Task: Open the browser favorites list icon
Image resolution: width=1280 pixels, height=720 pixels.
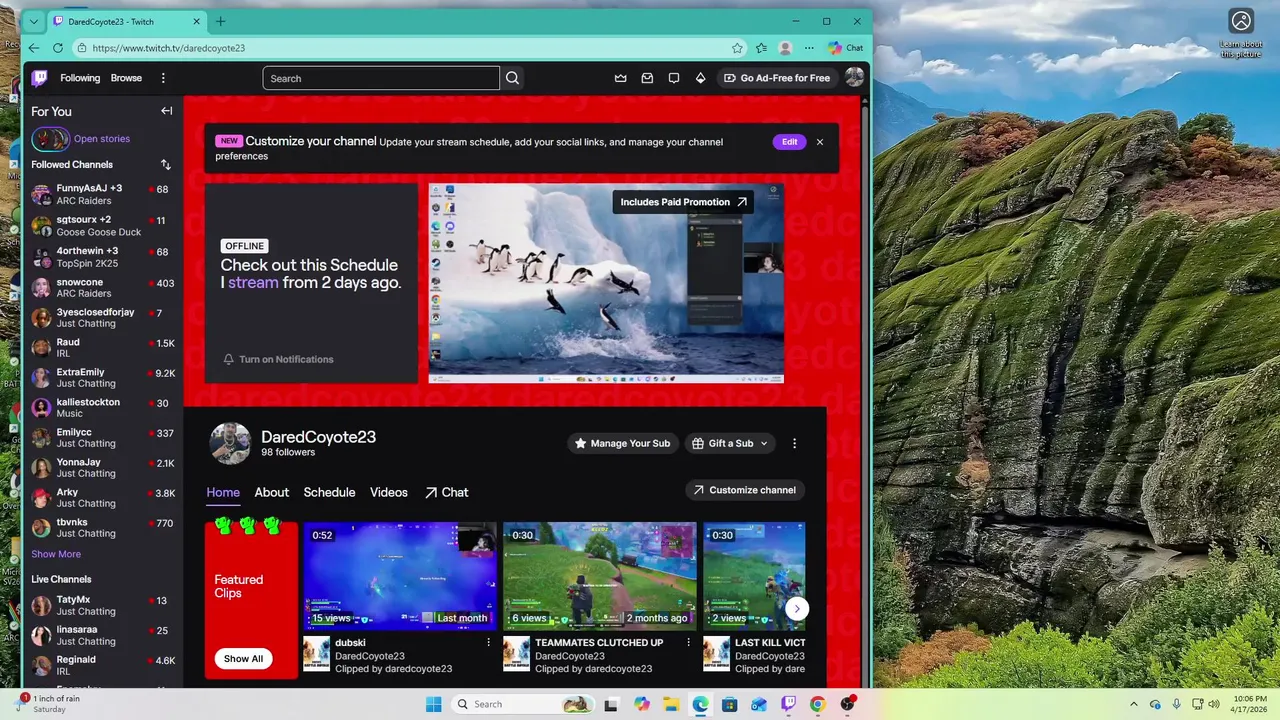Action: pos(762,47)
